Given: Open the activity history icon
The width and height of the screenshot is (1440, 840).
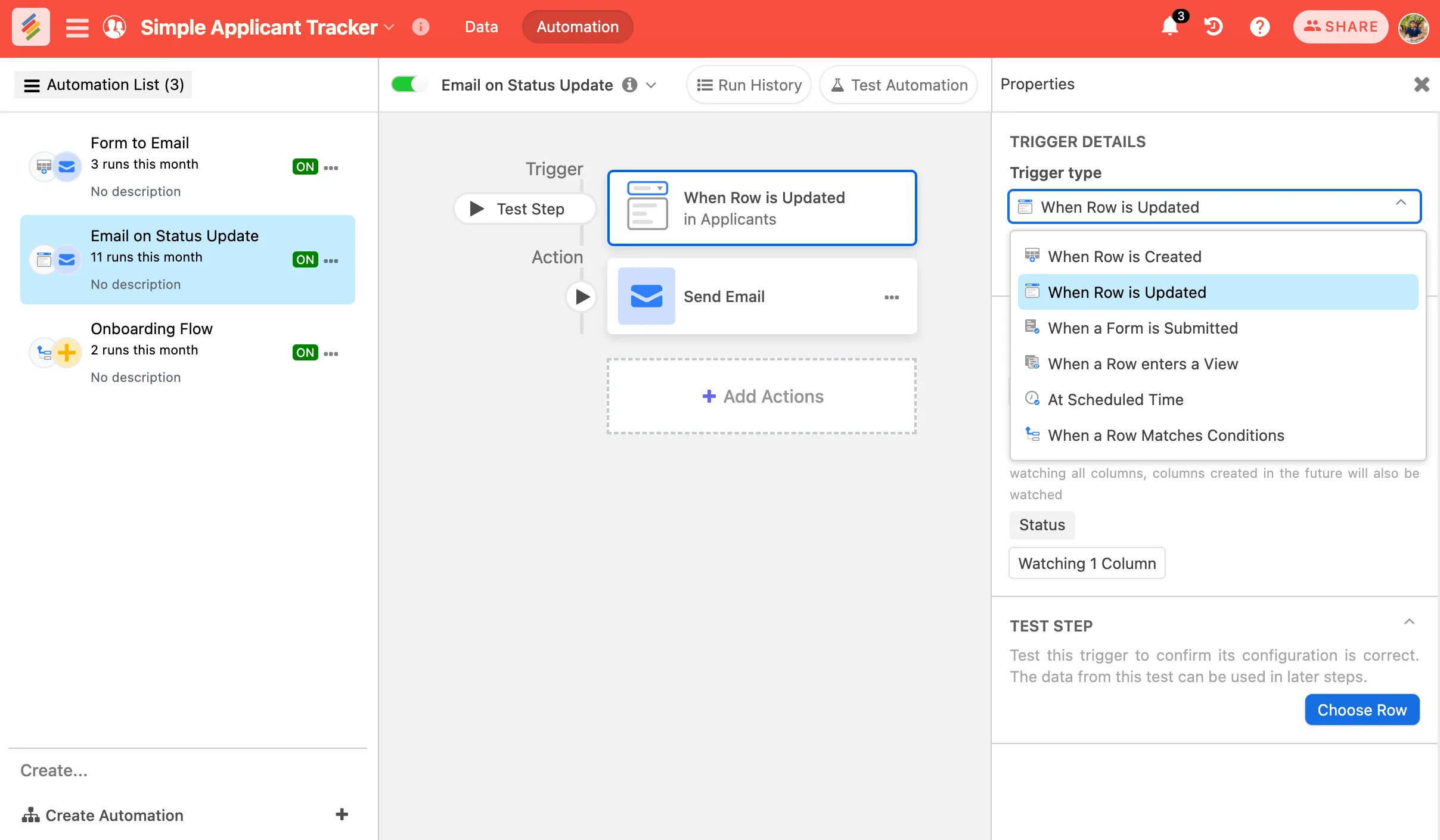Looking at the screenshot, I should pos(1214,27).
